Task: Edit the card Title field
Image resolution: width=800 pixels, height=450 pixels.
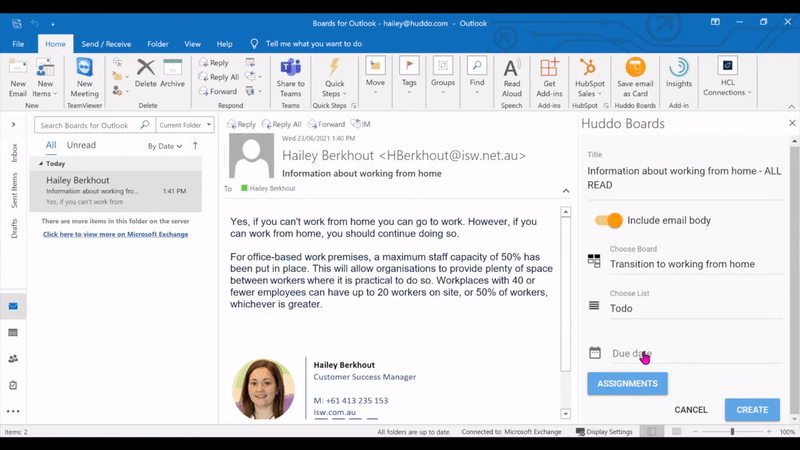Action: pyautogui.click(x=685, y=178)
